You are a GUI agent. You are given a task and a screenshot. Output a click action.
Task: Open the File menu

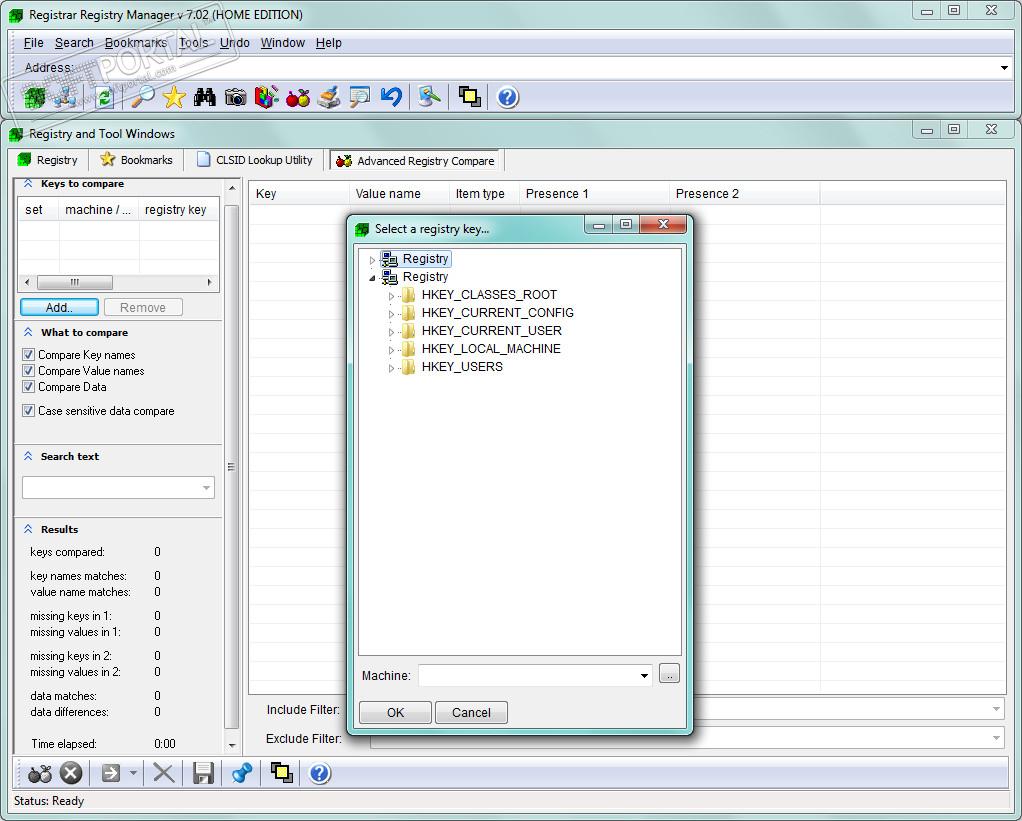(x=33, y=43)
